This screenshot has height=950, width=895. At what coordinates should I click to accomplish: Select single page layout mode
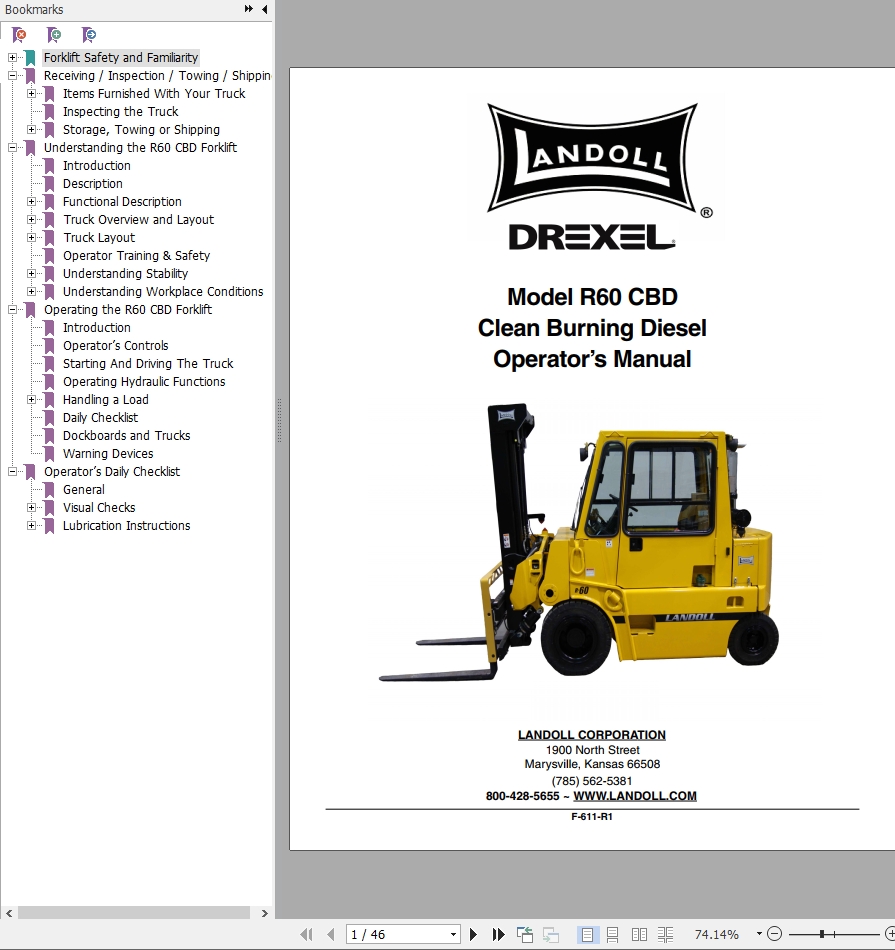click(x=587, y=934)
